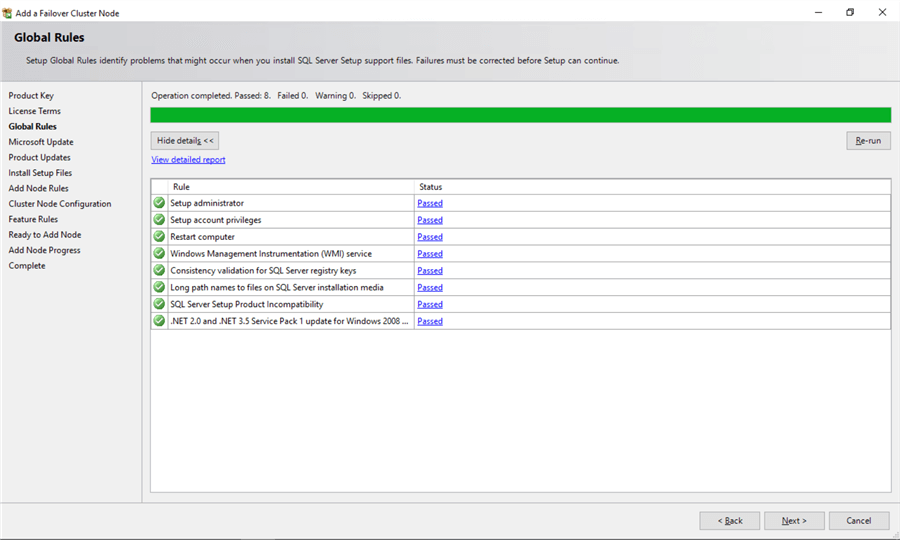Select the Setup administrator rule text
Viewport: 900px width, 540px height.
[x=207, y=203]
